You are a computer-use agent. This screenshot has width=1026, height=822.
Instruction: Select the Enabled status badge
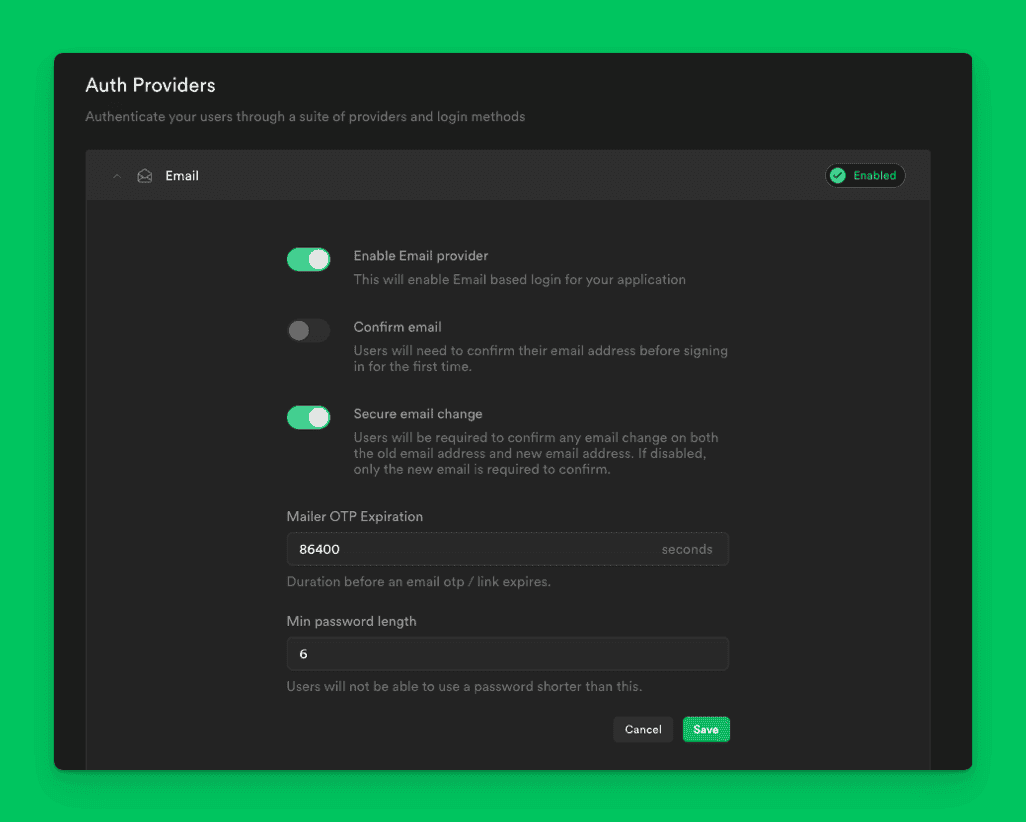point(864,175)
